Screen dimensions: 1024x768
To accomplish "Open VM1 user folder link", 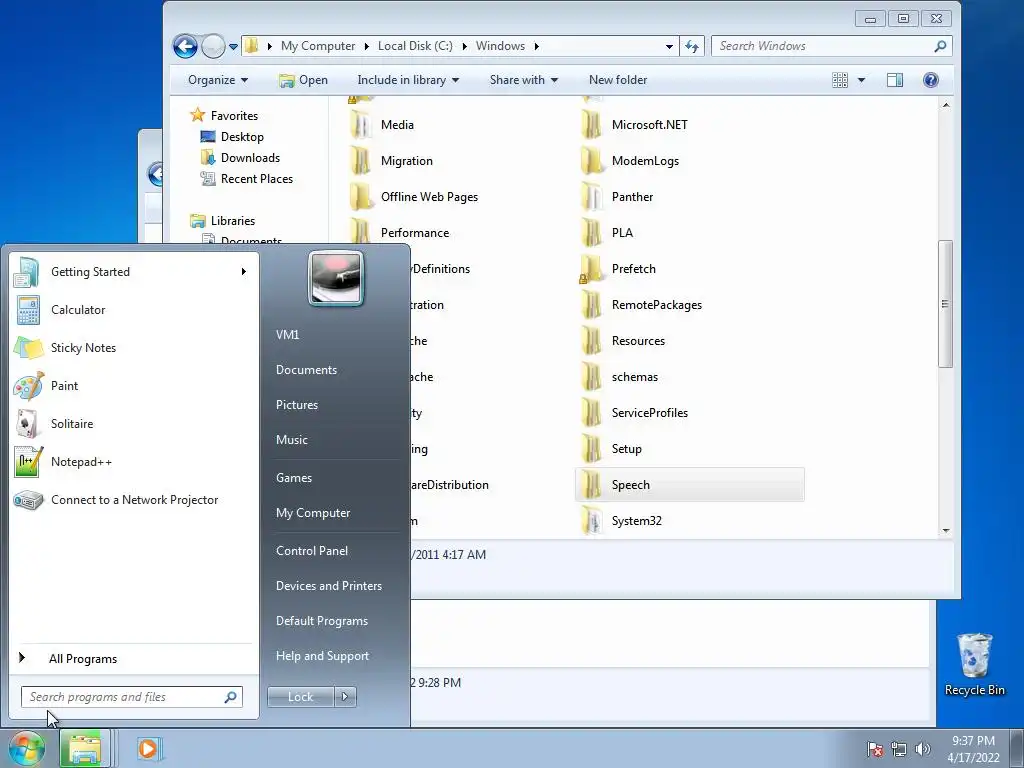I will click(287, 335).
